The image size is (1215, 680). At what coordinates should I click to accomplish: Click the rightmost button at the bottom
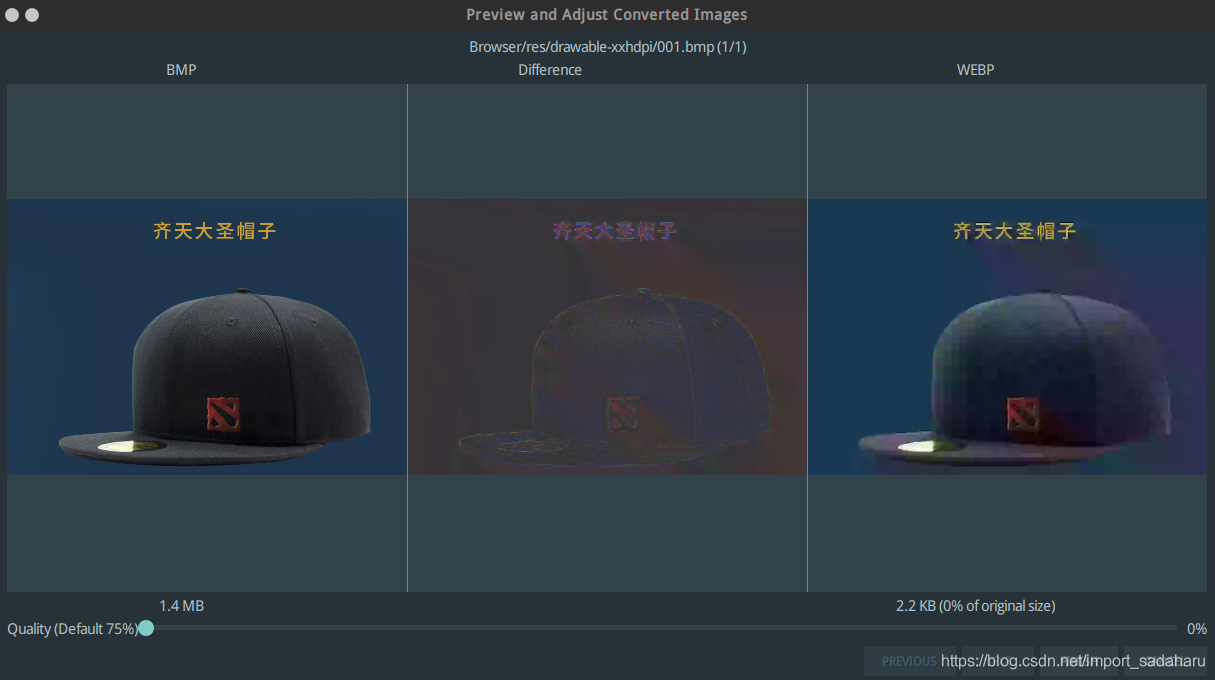click(1165, 661)
